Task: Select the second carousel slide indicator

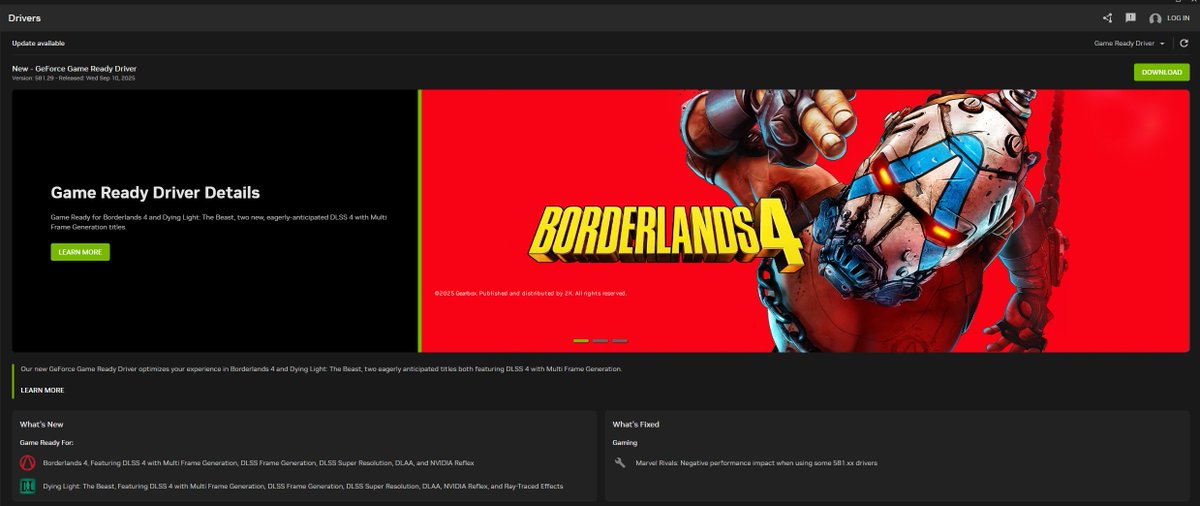Action: tap(600, 341)
